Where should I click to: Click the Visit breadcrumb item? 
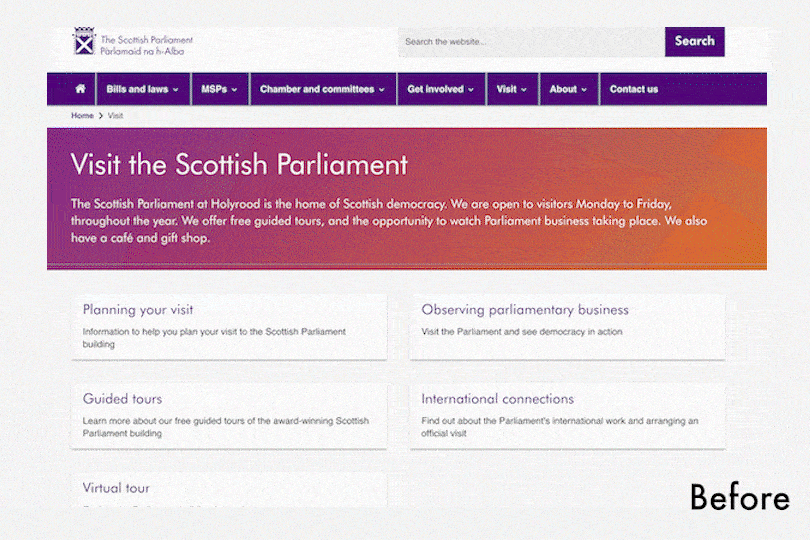point(116,116)
